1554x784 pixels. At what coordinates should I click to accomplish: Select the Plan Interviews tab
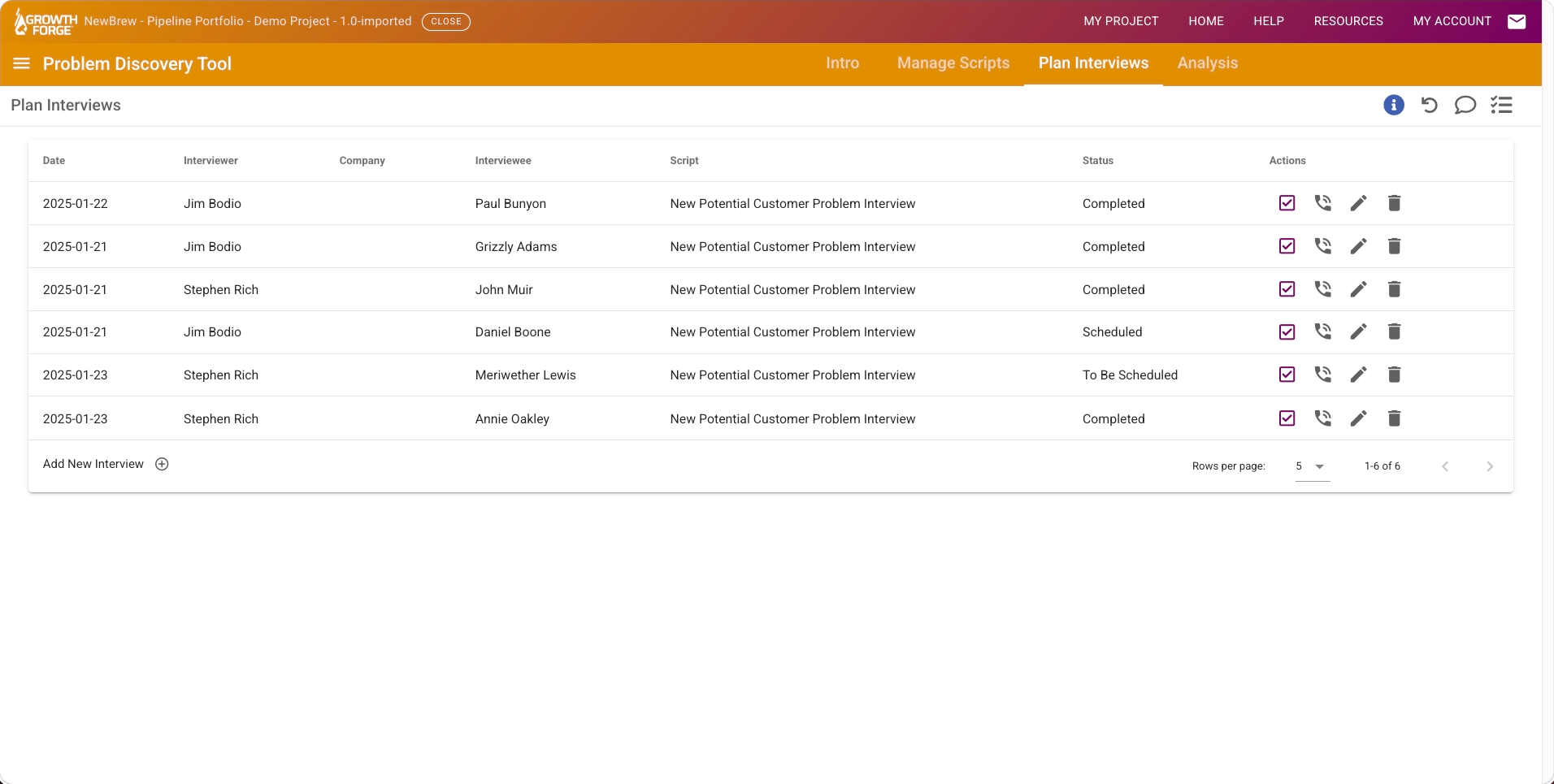tap(1094, 63)
